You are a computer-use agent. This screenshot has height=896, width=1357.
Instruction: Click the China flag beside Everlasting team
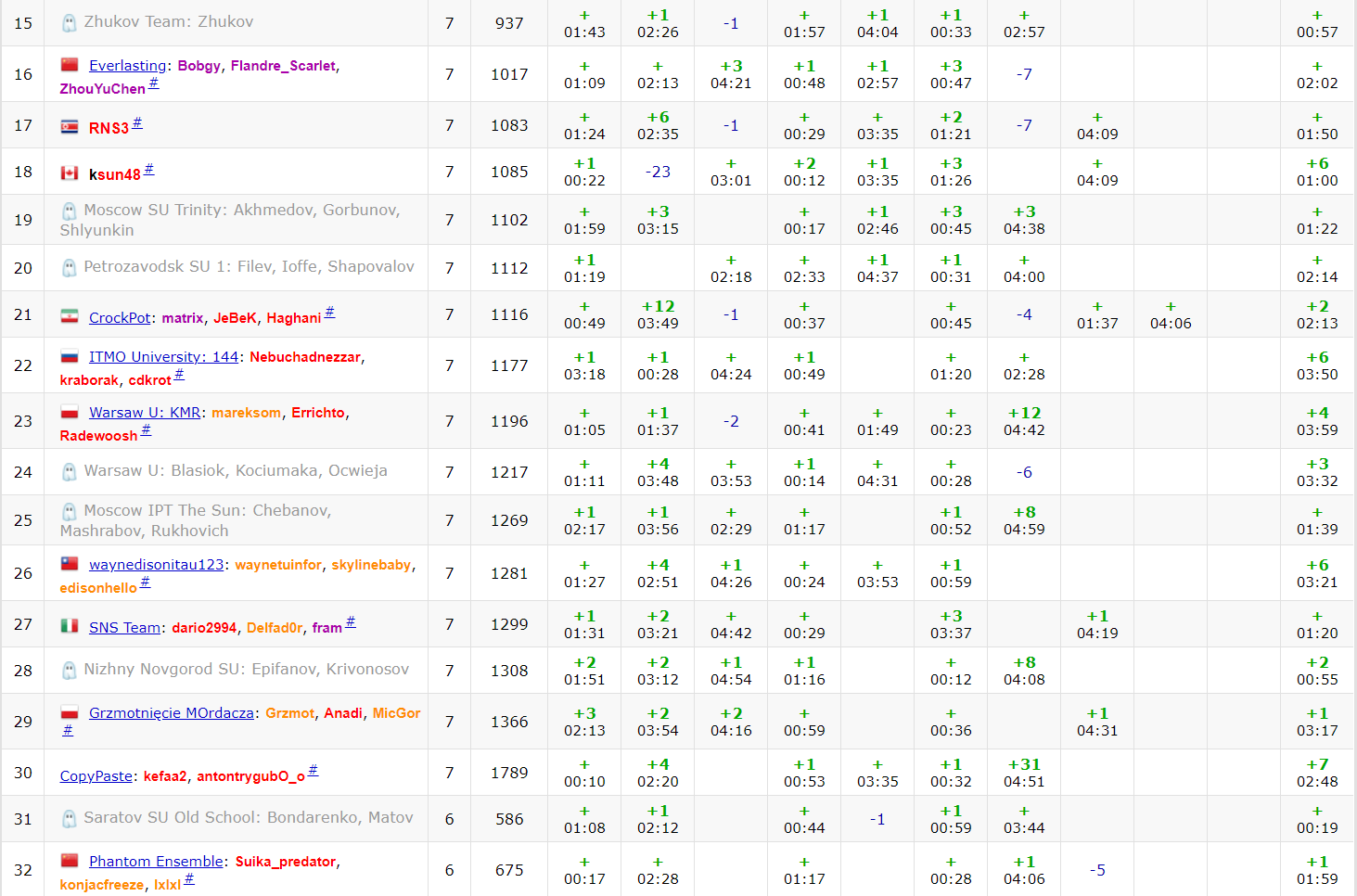point(70,65)
